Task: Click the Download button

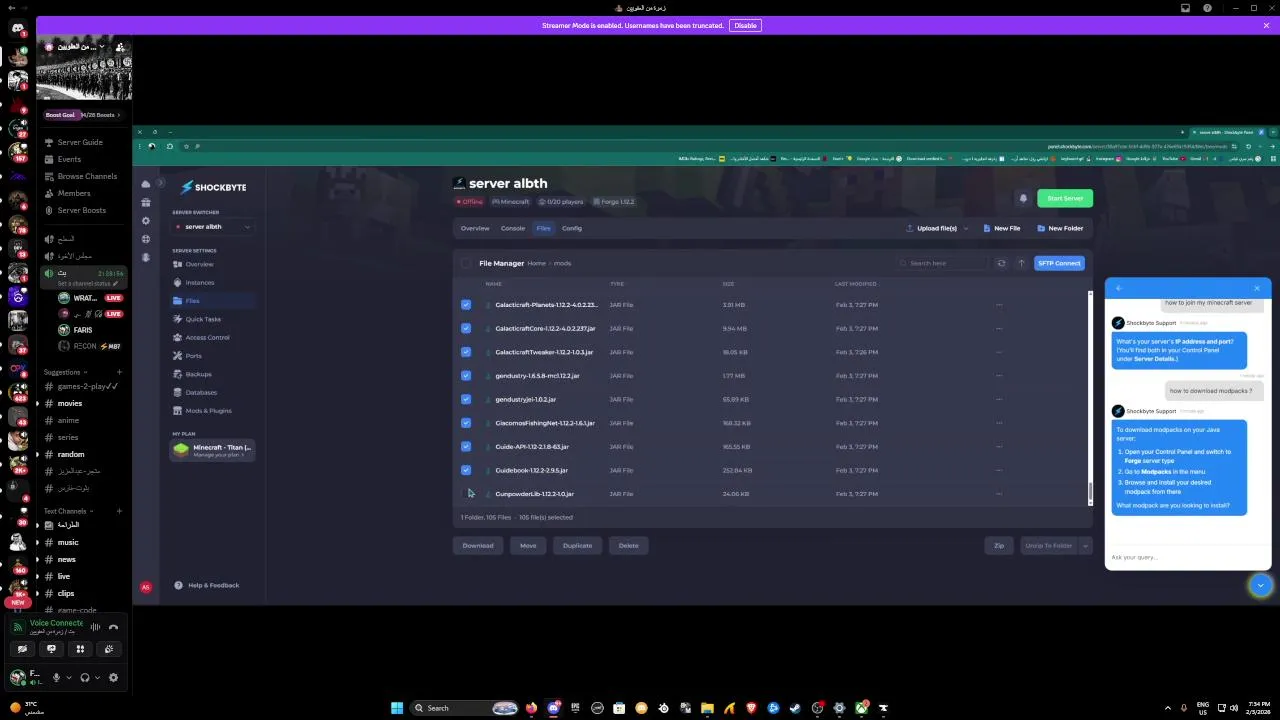Action: pos(478,545)
